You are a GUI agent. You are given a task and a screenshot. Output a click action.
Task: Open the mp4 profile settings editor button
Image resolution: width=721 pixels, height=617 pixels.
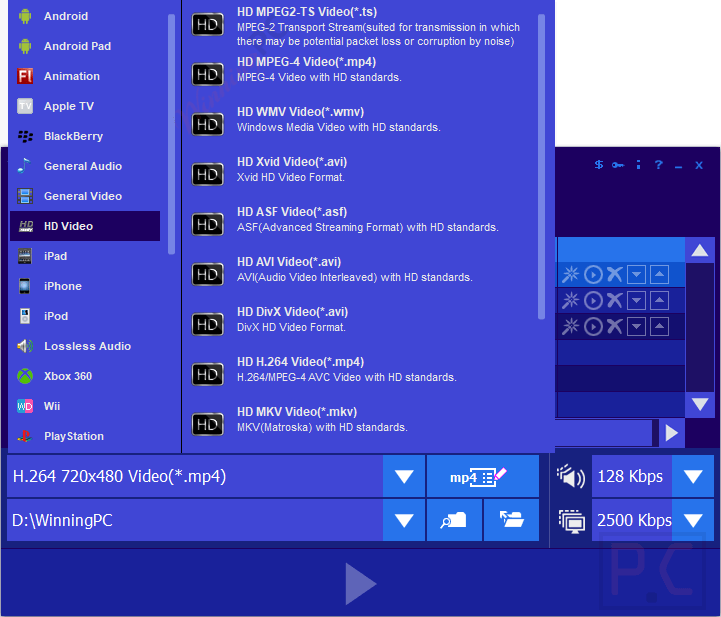click(x=482, y=476)
